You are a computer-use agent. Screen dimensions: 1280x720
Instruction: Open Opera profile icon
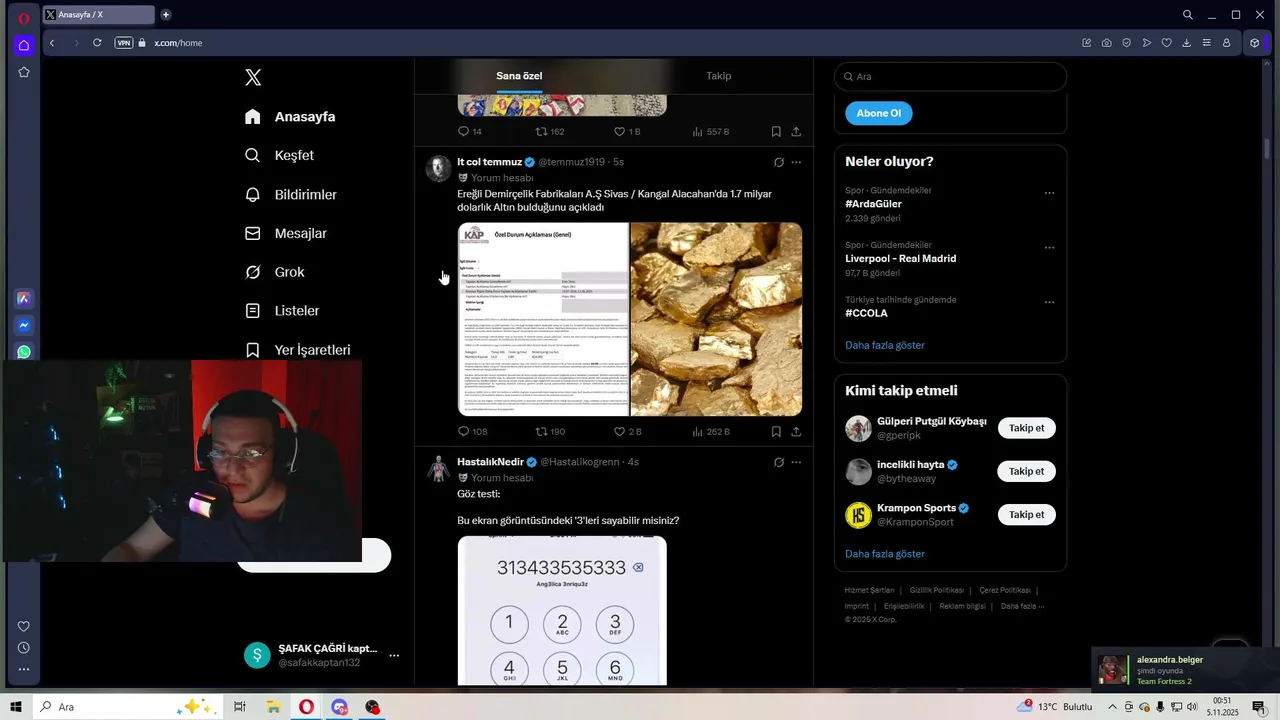(1226, 43)
